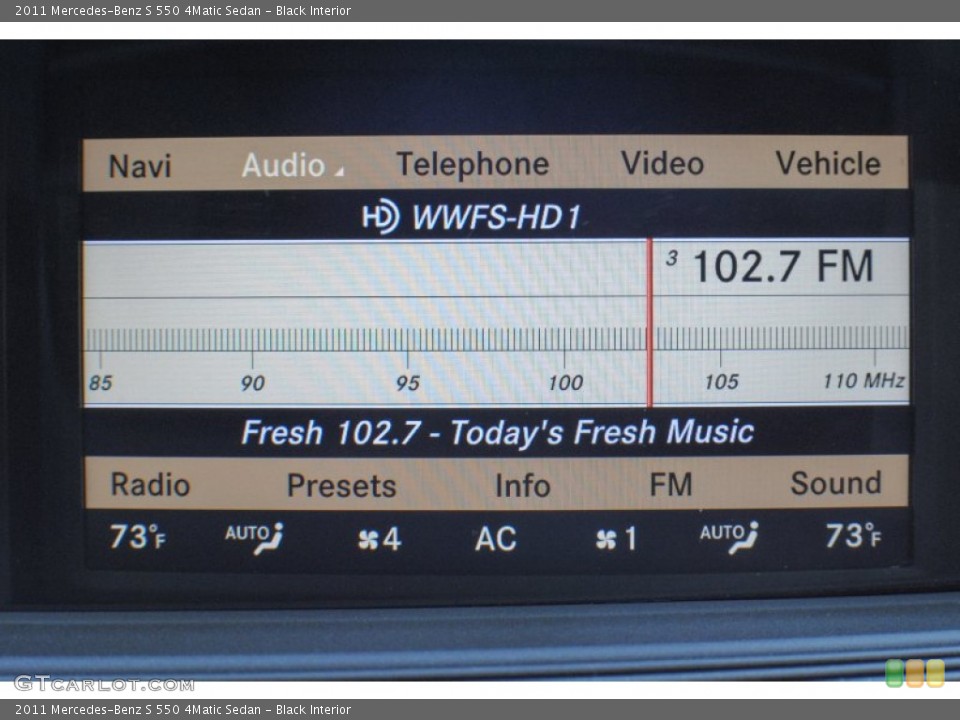This screenshot has height=720, width=960.
Task: Click the 90 MHz mark on dial
Action: (252, 383)
